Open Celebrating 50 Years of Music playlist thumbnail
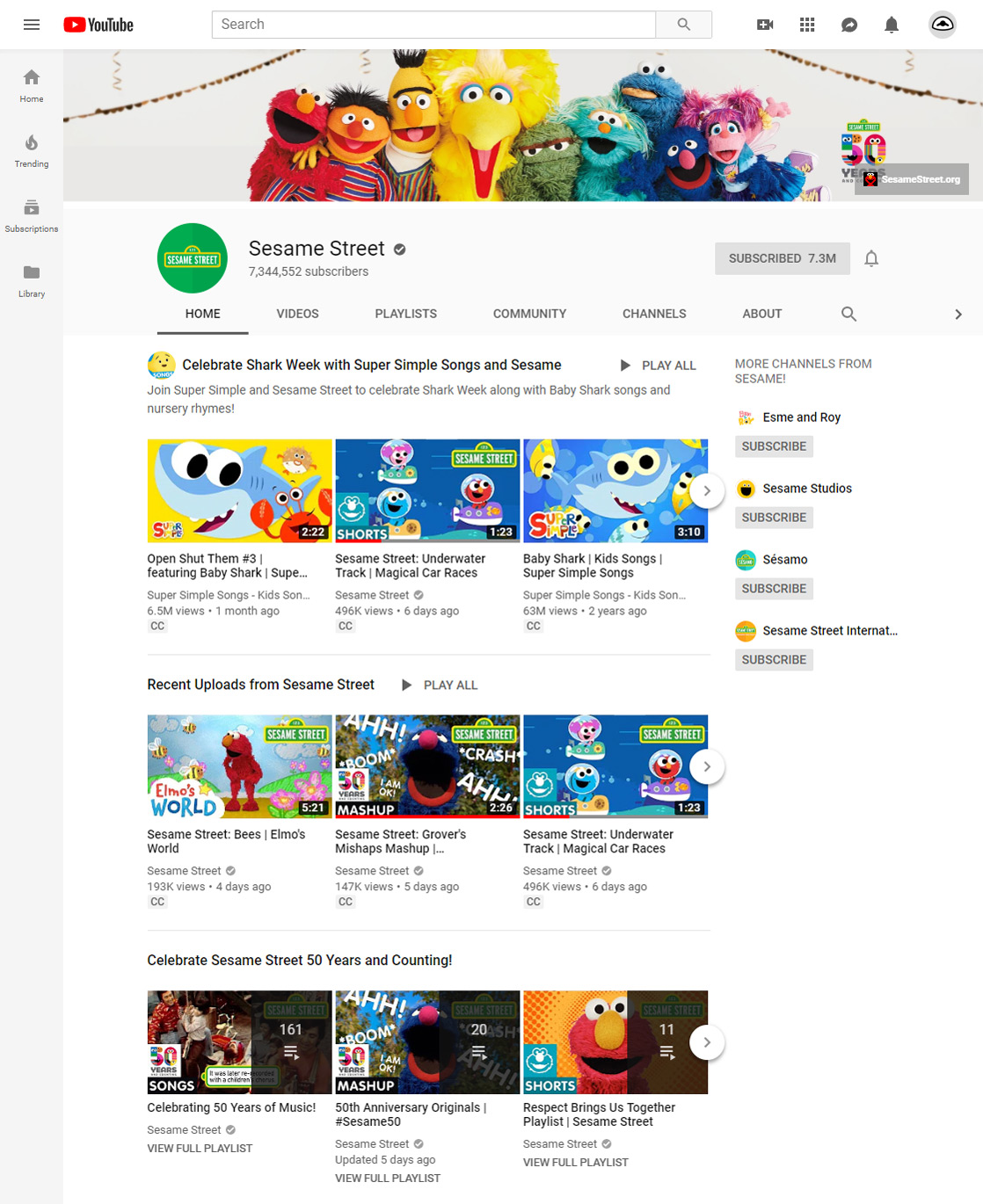 240,1042
